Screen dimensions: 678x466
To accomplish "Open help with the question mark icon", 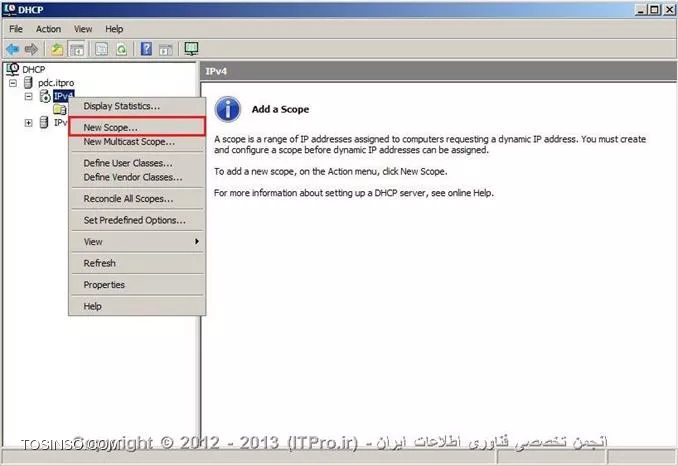I will (147, 49).
